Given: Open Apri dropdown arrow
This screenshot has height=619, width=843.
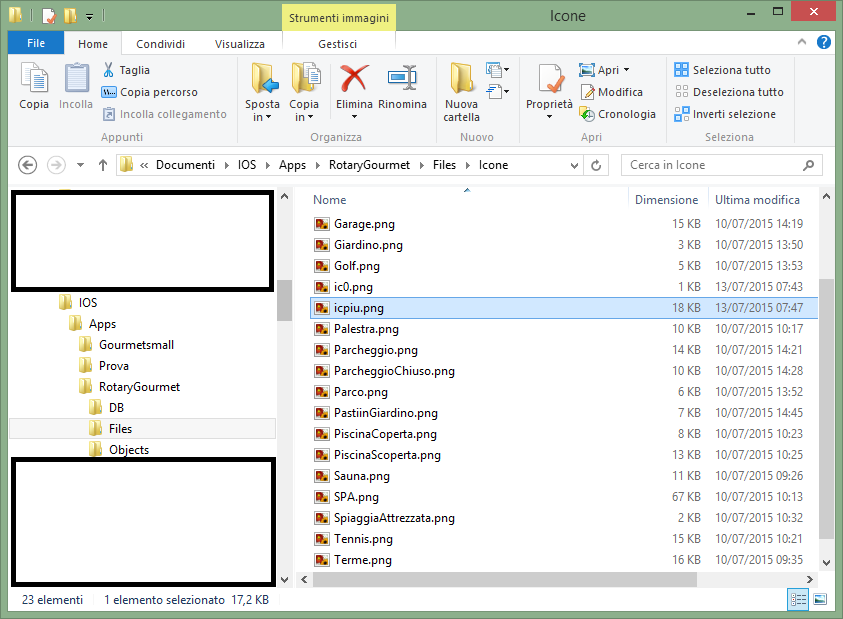Looking at the screenshot, I should (626, 70).
